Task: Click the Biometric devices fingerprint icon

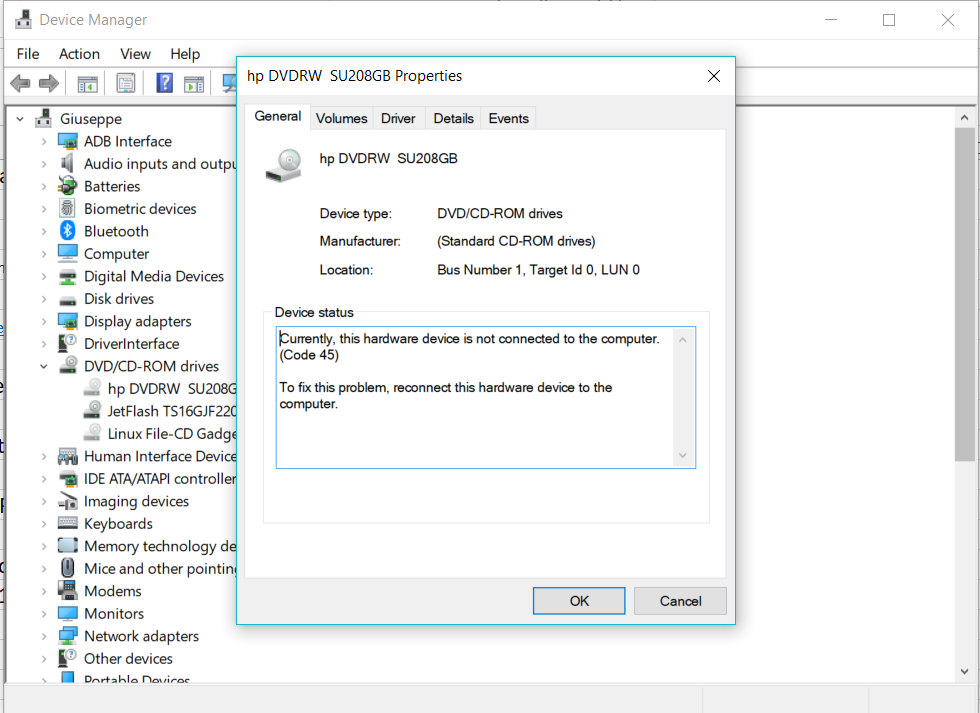Action: tap(67, 208)
